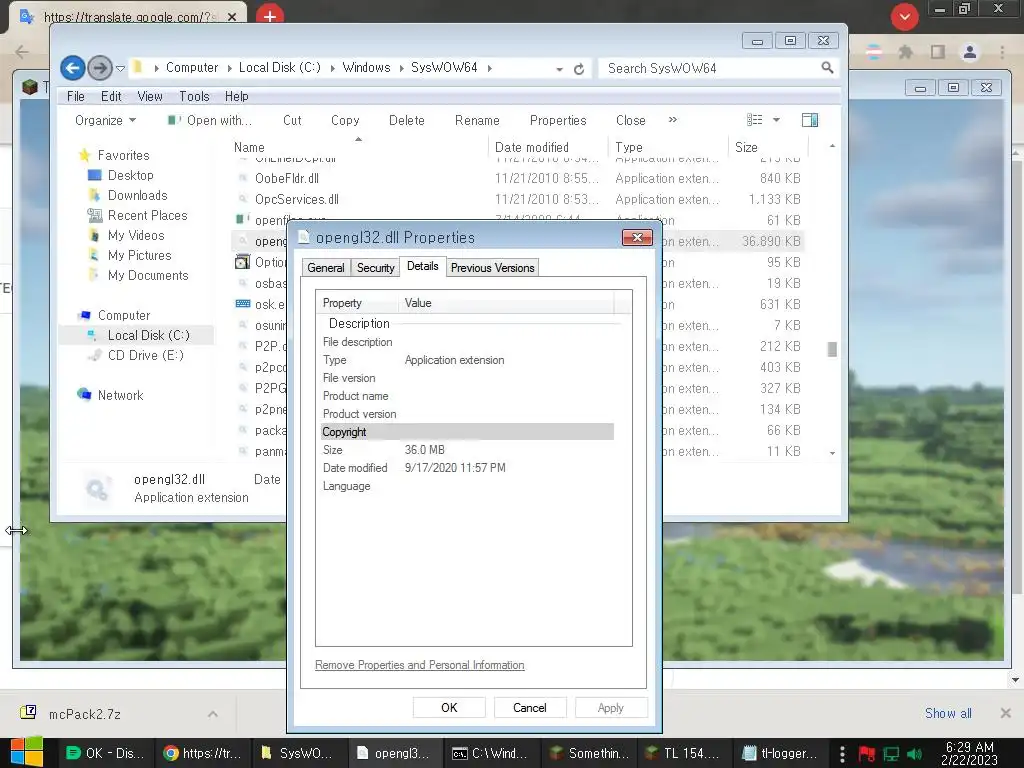
Task: Toggle Chrome side panel icon
Action: [938, 52]
